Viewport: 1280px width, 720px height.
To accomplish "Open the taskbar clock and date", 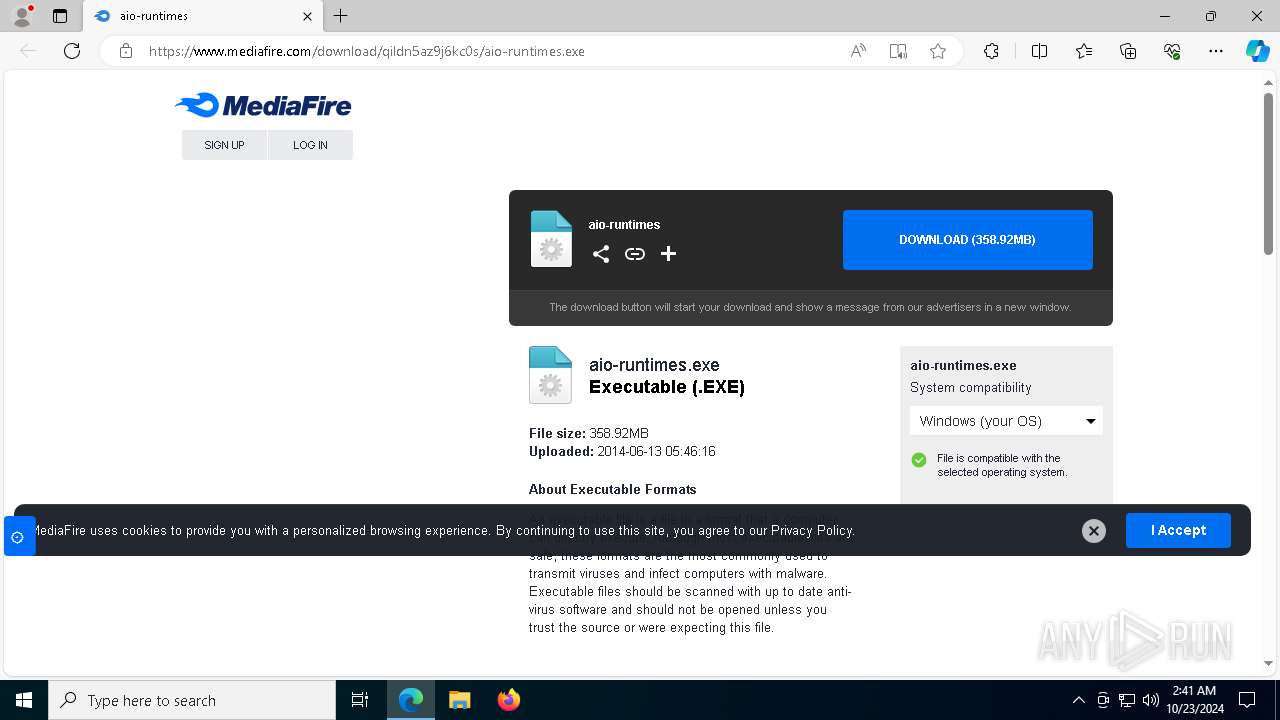I will pos(1195,700).
